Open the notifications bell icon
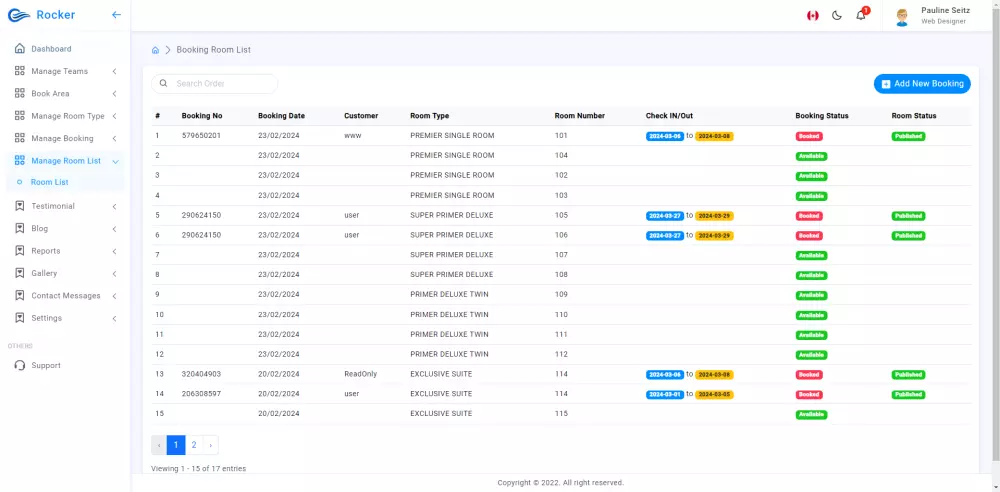1000x492 pixels. tap(861, 15)
